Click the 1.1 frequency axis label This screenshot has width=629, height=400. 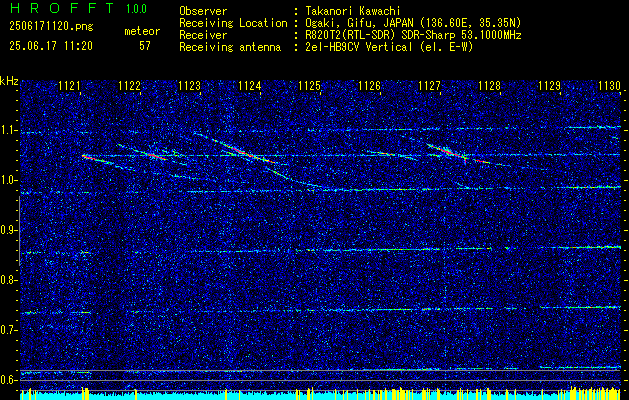[x=8, y=130]
